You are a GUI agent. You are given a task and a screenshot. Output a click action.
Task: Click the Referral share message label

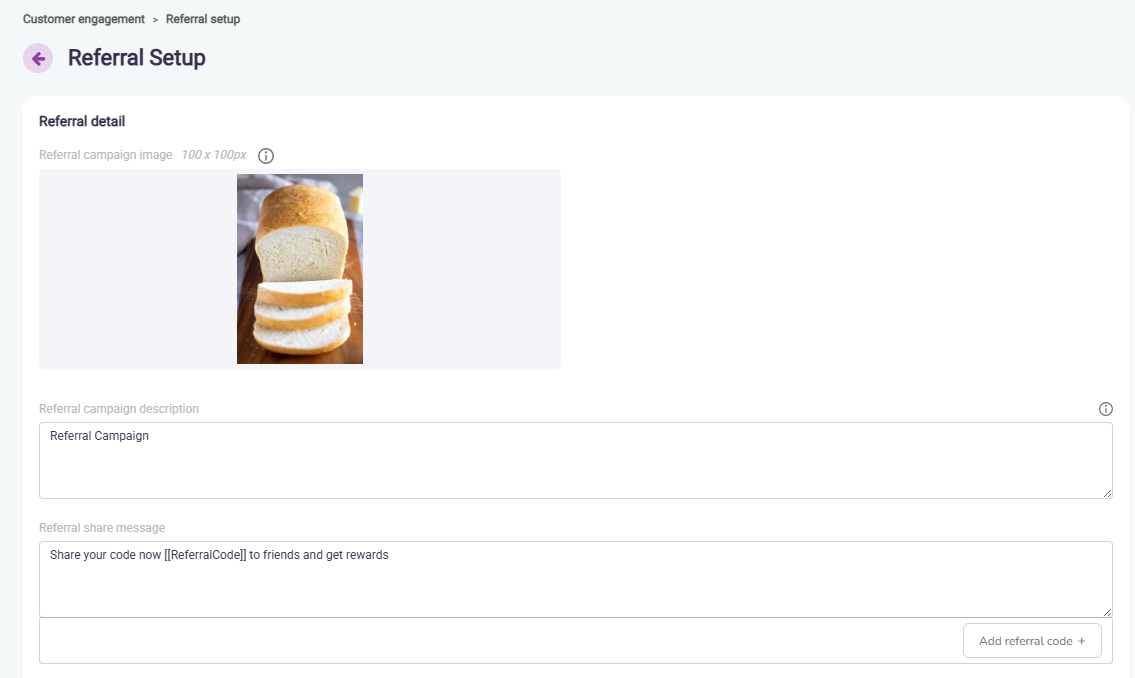coord(102,528)
